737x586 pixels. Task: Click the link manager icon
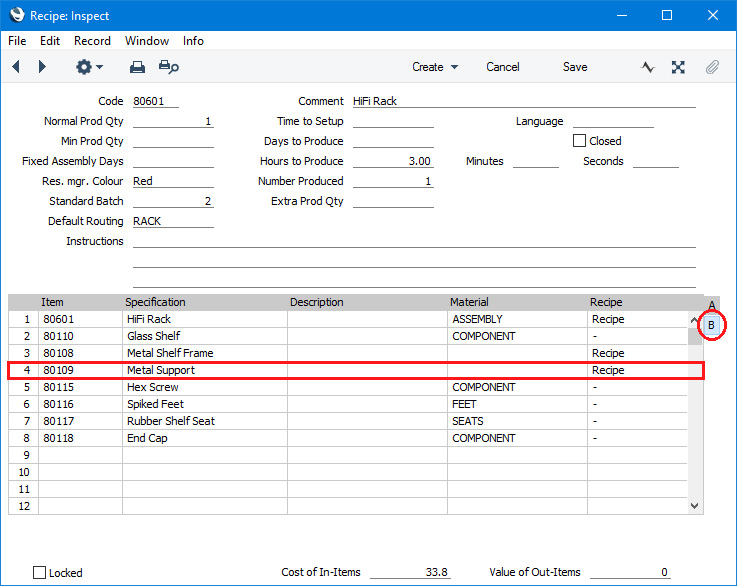679,67
